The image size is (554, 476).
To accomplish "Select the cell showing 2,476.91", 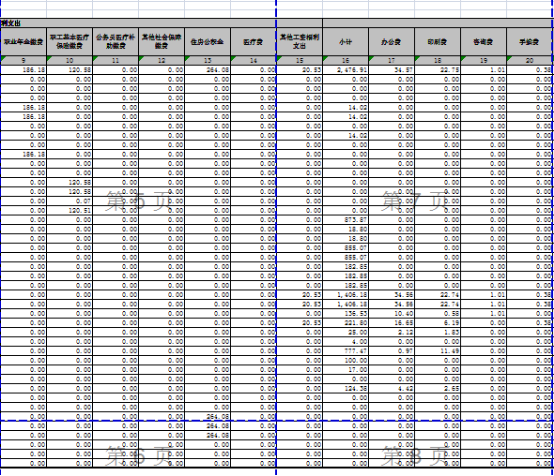I will coord(346,70).
